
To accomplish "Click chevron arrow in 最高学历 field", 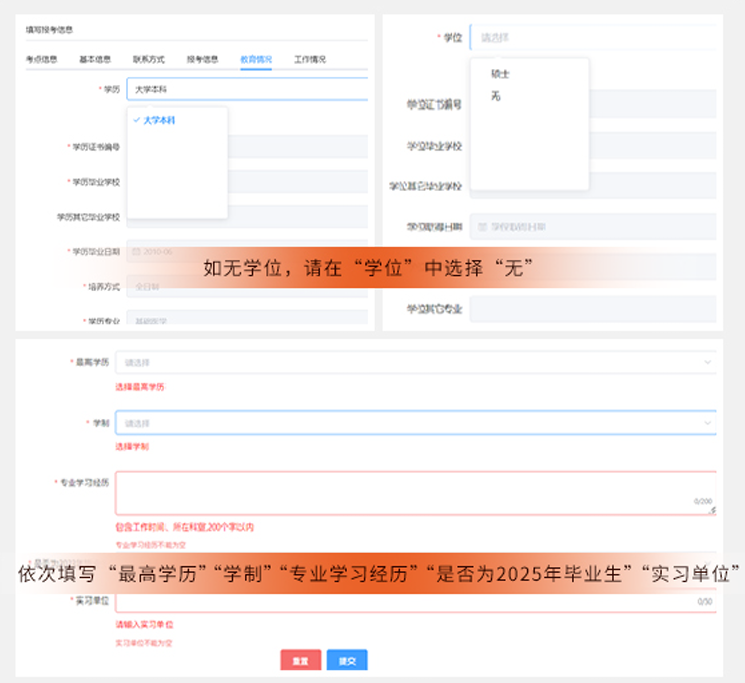I will click(x=708, y=361).
